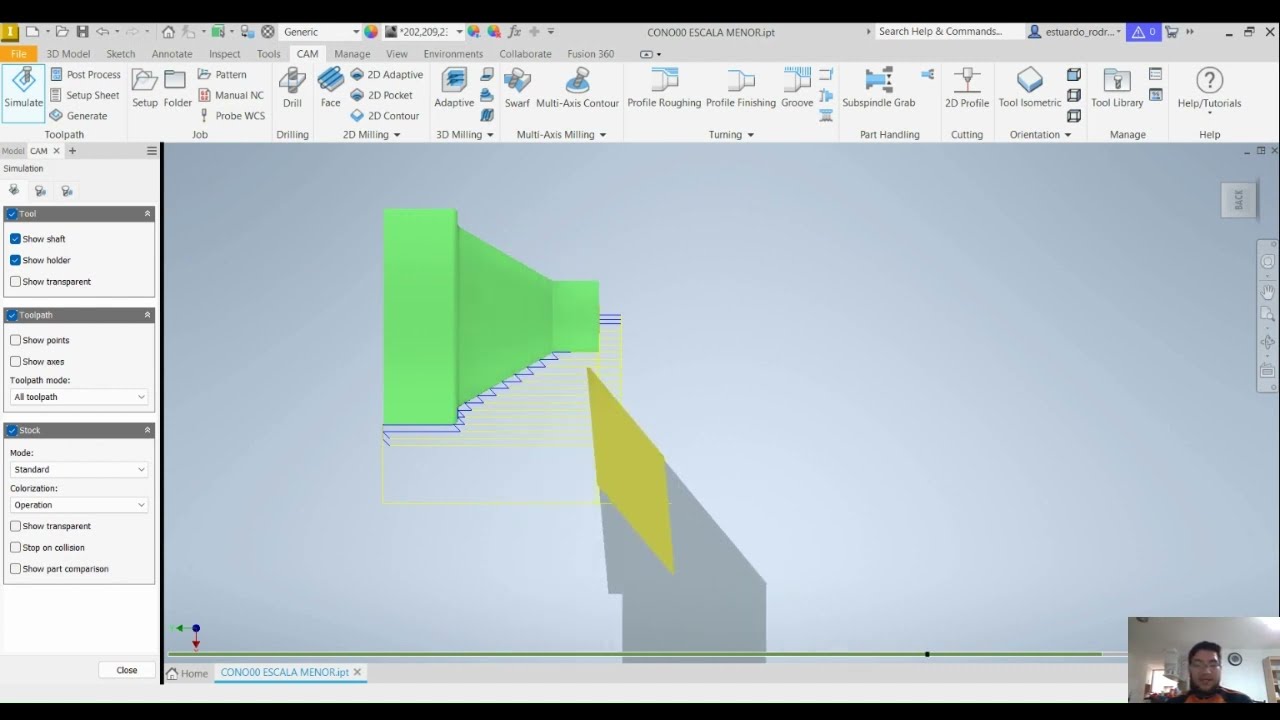Open the Generic material dropdown
The image size is (1280, 720).
pos(321,32)
